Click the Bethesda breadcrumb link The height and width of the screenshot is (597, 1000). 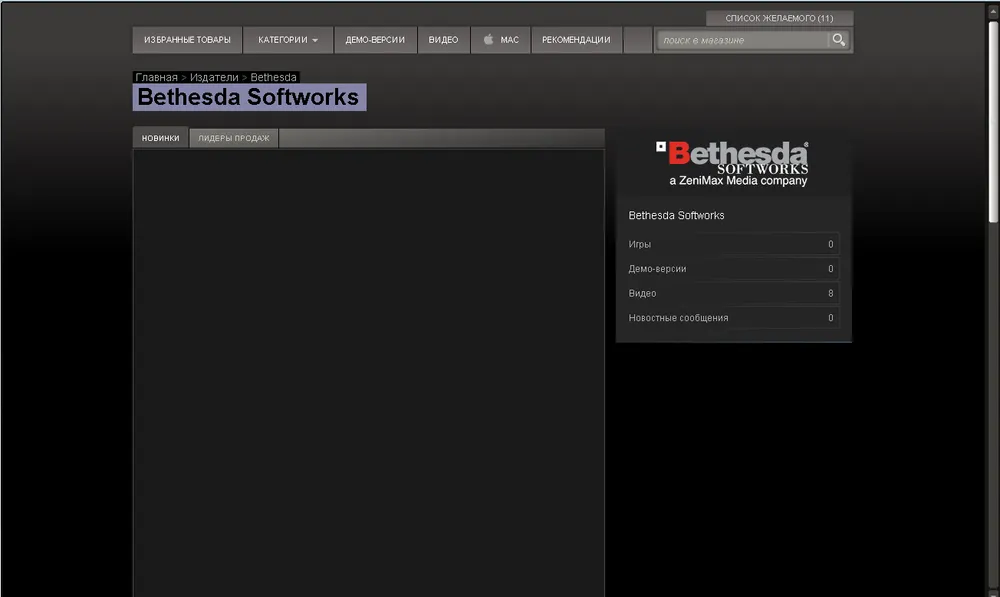(x=273, y=77)
